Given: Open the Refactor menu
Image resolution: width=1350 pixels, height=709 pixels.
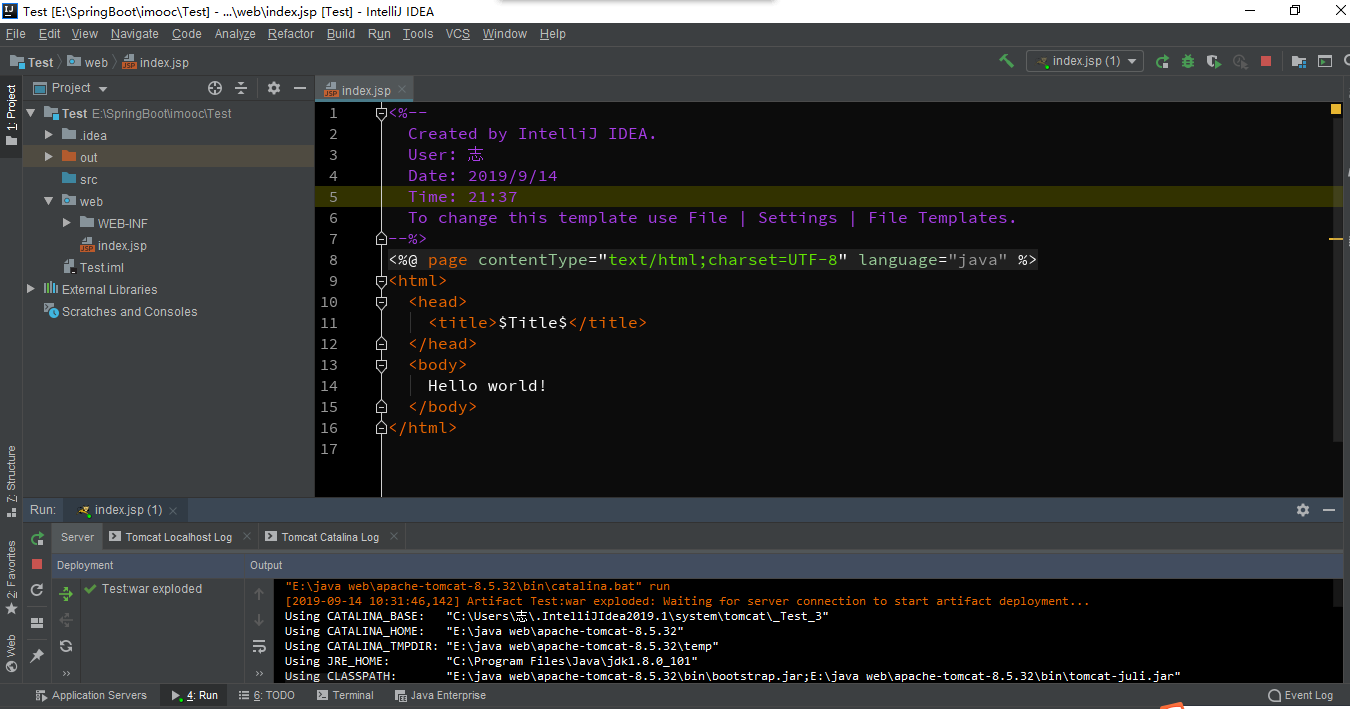Looking at the screenshot, I should tap(291, 34).
